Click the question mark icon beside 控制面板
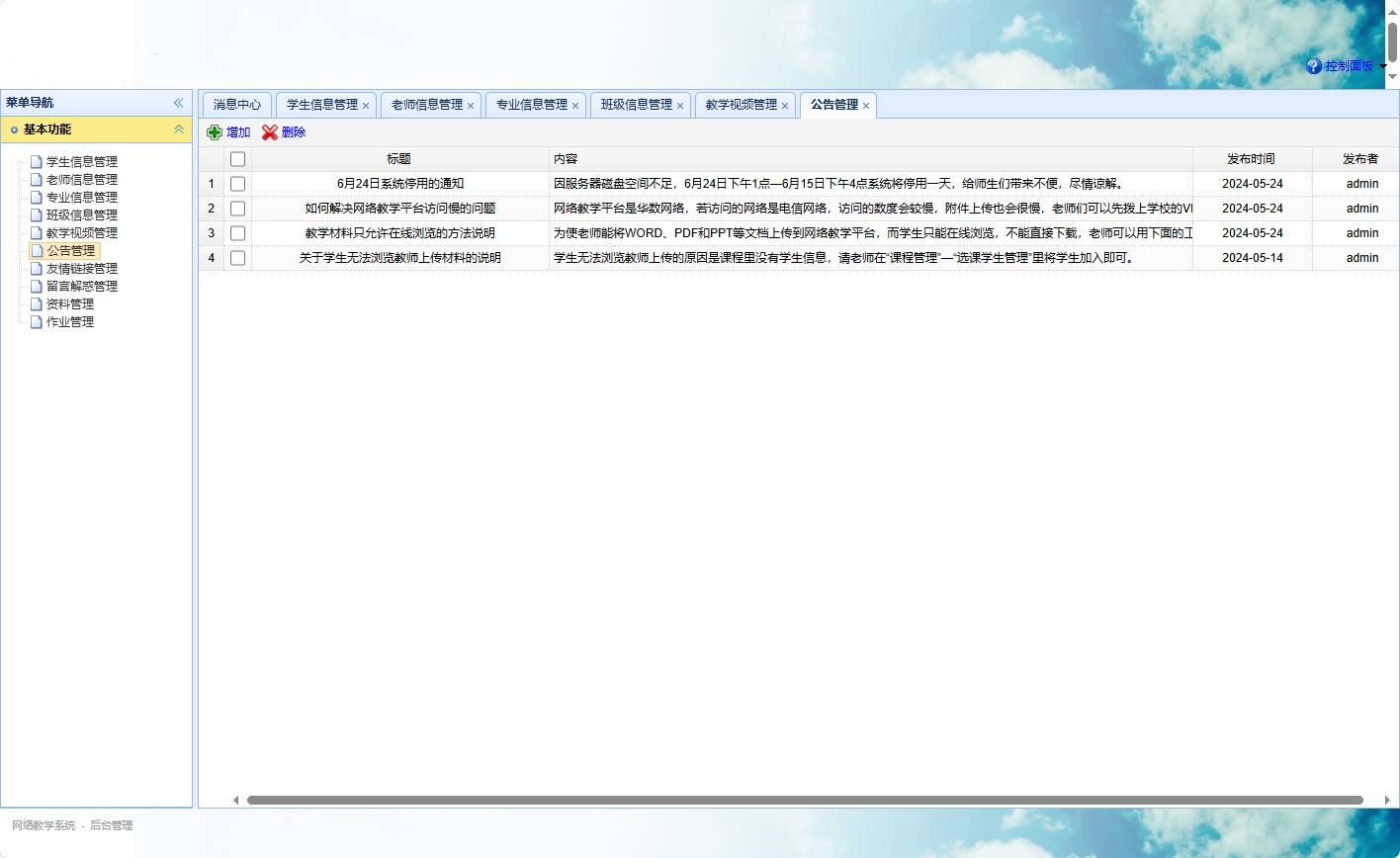This screenshot has height=858, width=1400. click(x=1313, y=65)
